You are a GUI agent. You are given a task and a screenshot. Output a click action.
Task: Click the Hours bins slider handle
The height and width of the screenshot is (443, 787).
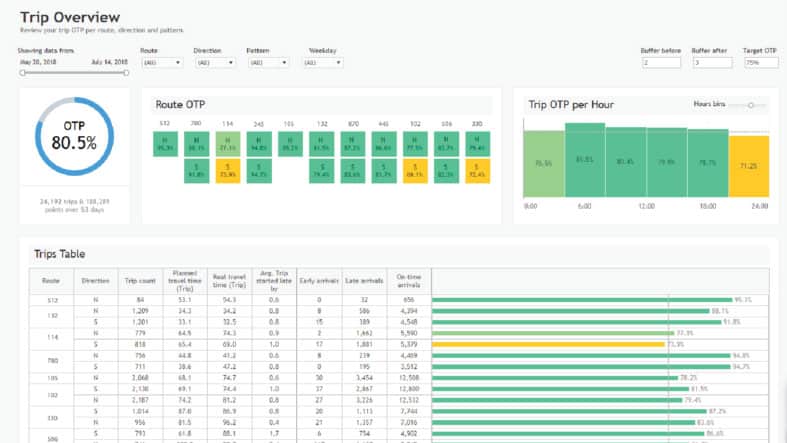(x=751, y=105)
